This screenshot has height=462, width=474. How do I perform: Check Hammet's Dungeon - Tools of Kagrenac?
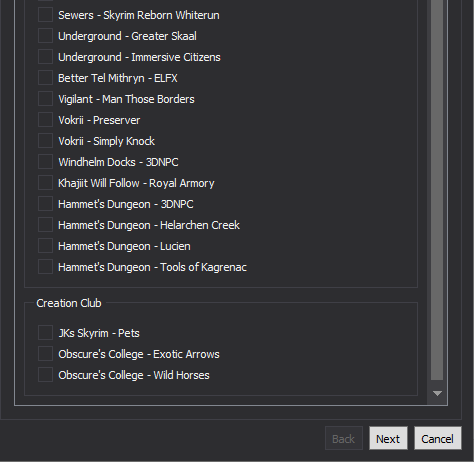point(45,267)
